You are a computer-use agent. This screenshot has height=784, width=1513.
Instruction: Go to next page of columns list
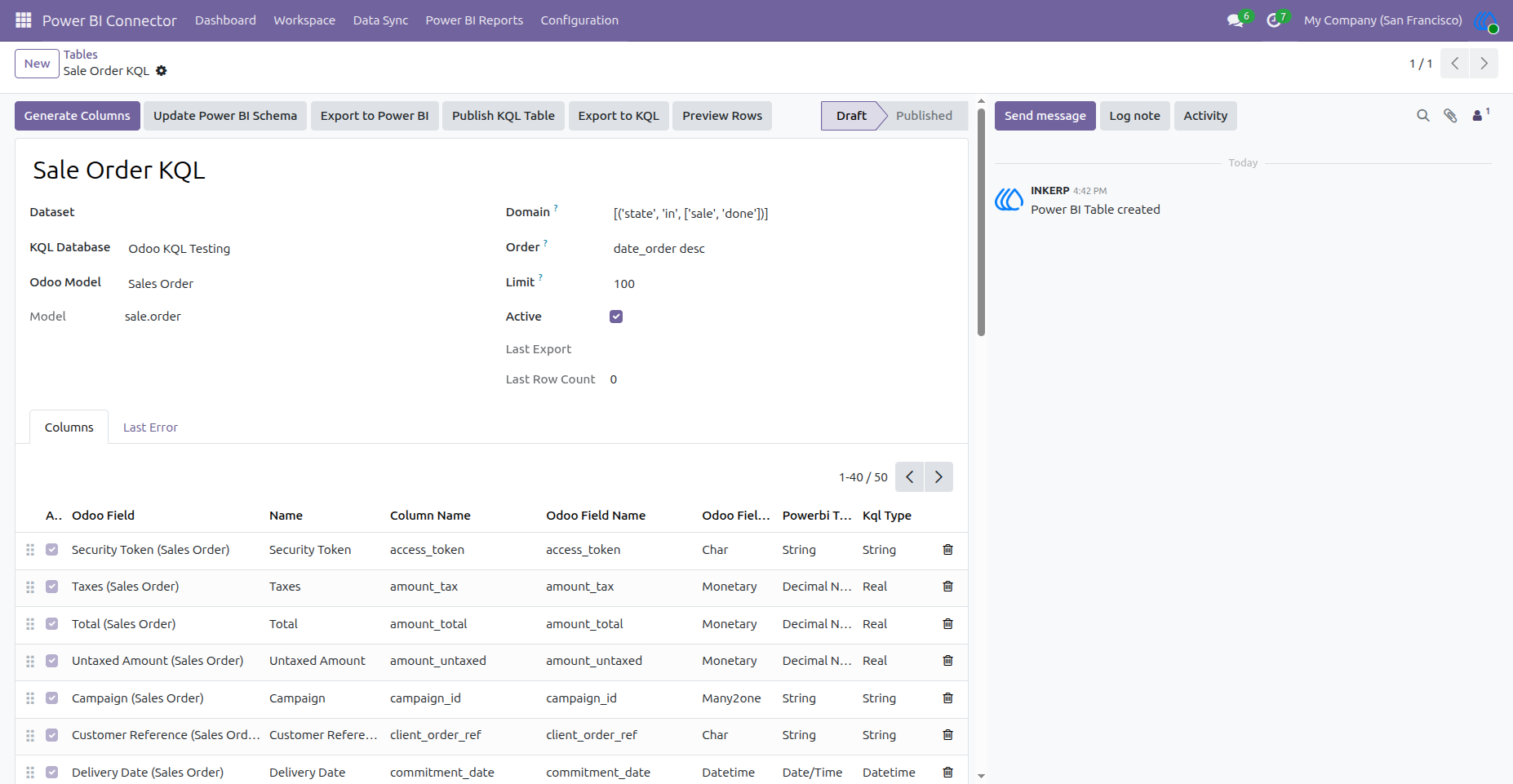point(938,477)
